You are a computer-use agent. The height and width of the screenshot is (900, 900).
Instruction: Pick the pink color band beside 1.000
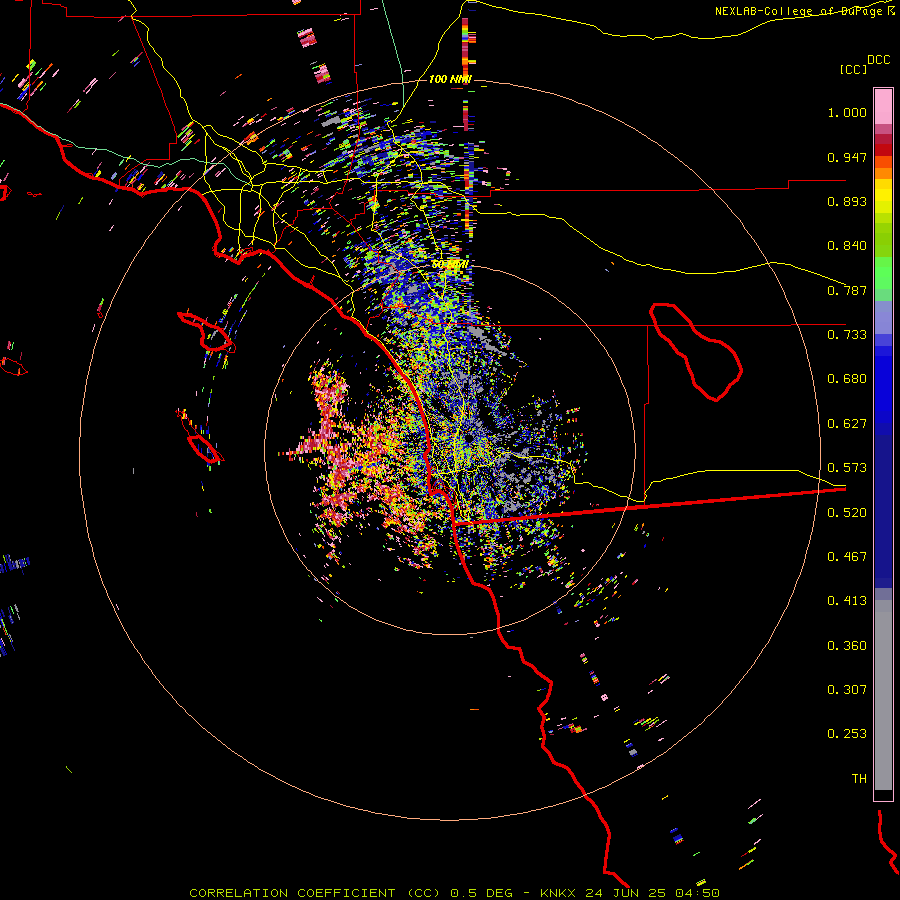coord(883,107)
